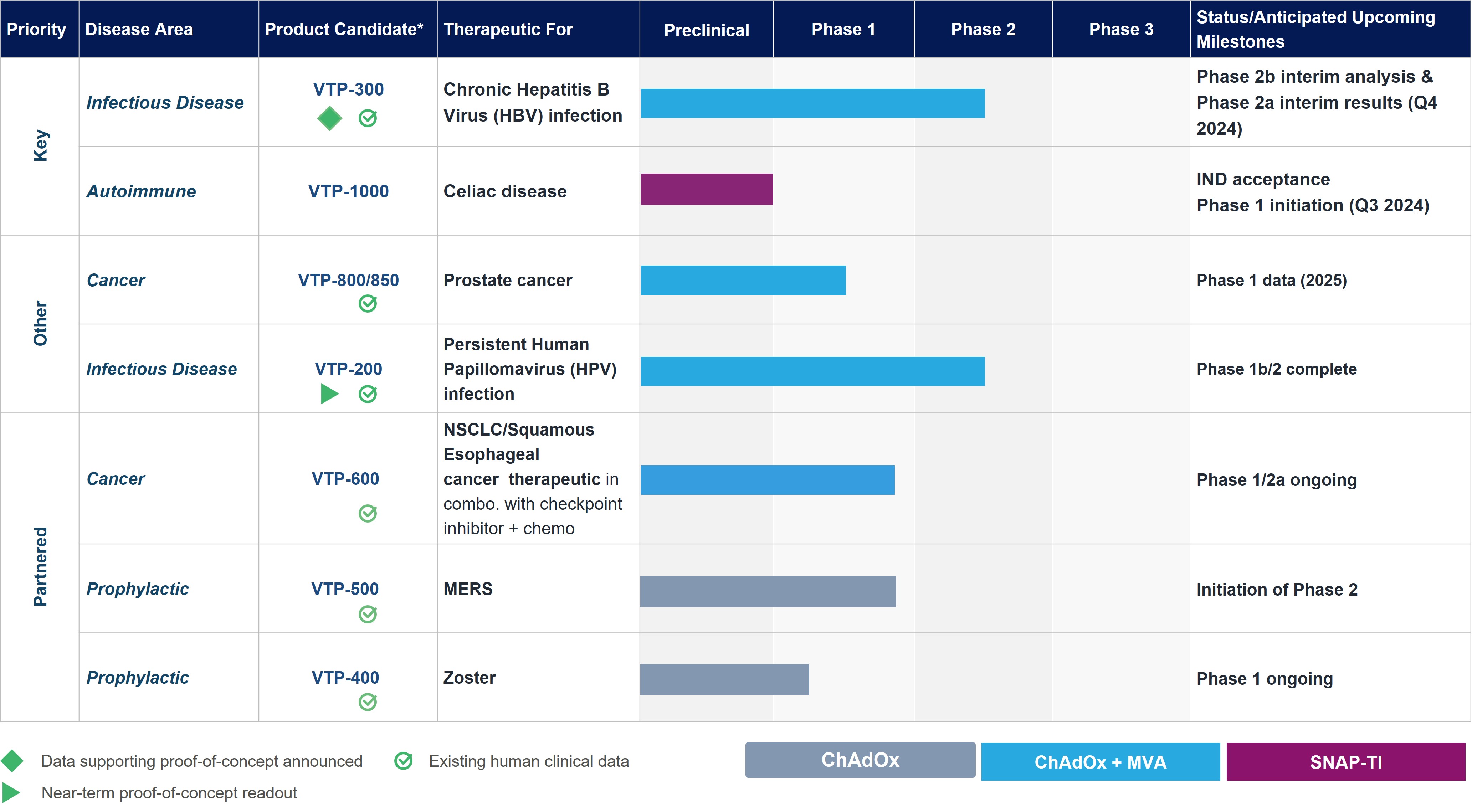Click the VTP-1000 product candidate label
Screen dimensions: 1472x812
[348, 191]
